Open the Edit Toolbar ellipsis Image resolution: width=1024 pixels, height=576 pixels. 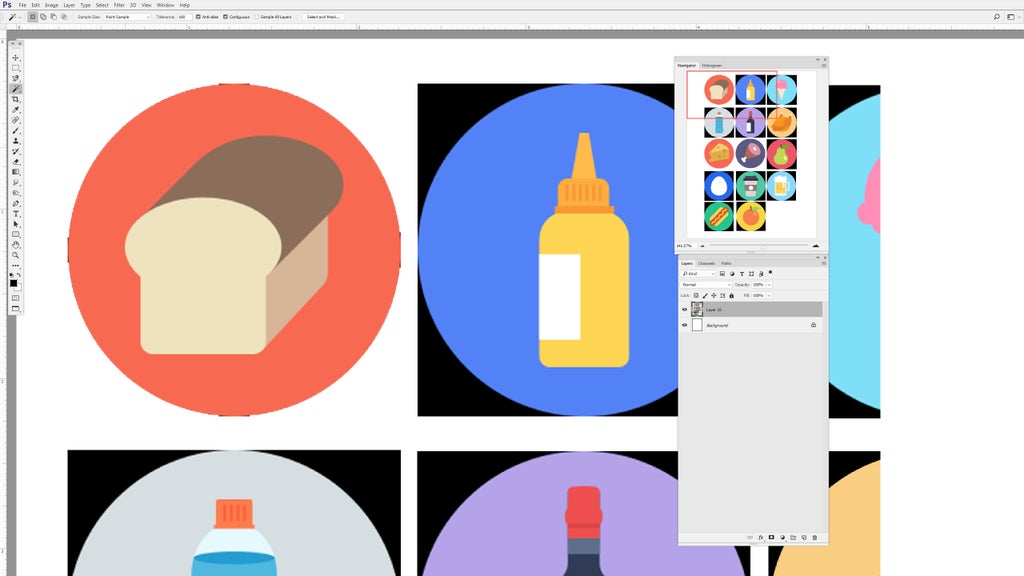[x=16, y=266]
